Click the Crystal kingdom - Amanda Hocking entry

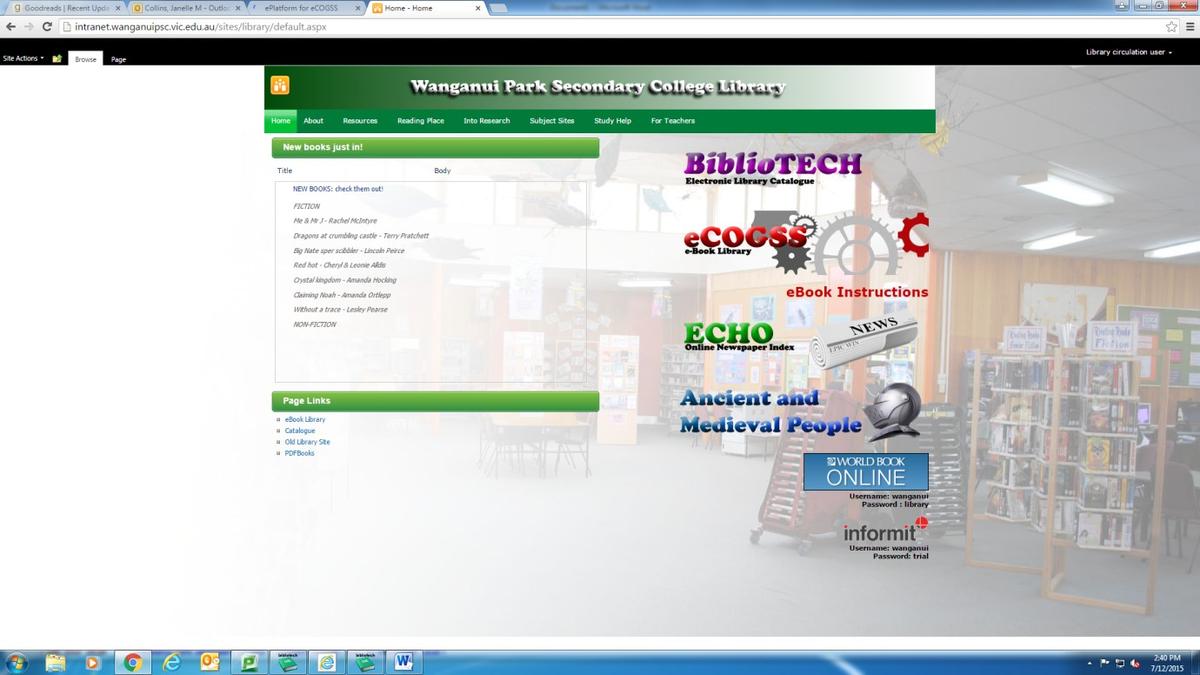tap(345, 280)
